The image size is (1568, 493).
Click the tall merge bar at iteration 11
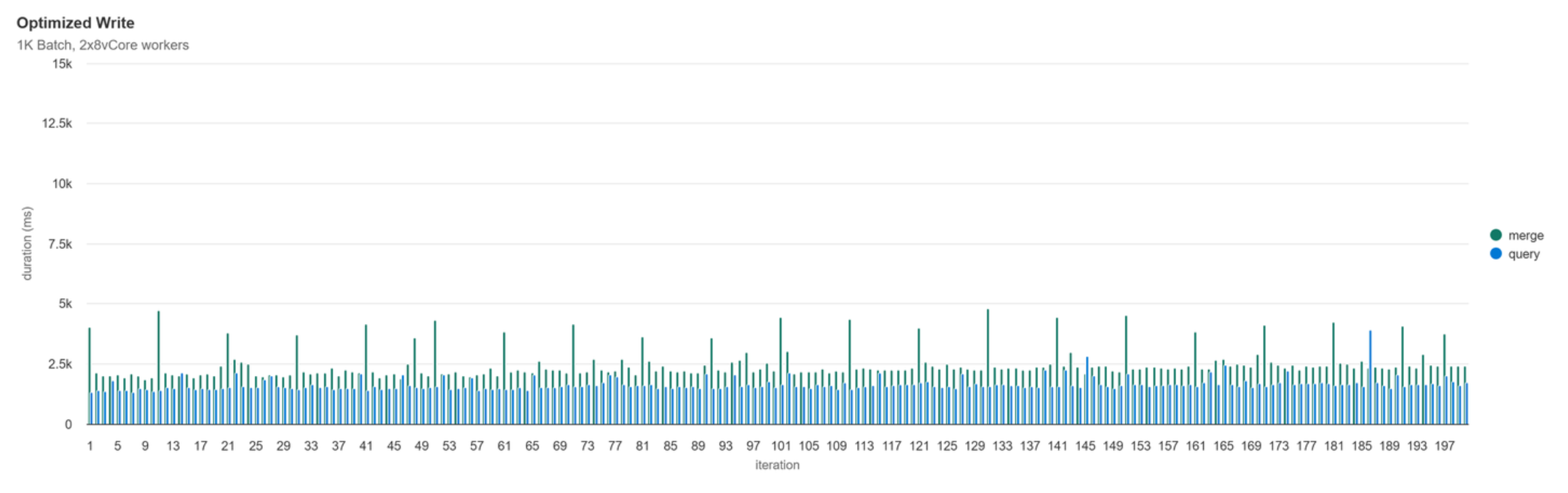158,368
